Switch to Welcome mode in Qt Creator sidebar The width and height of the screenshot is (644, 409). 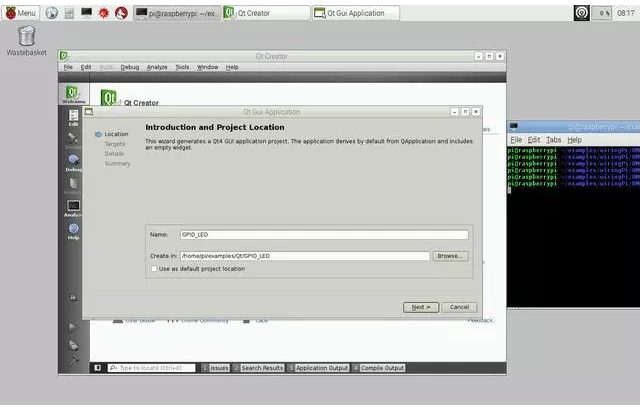click(x=73, y=94)
